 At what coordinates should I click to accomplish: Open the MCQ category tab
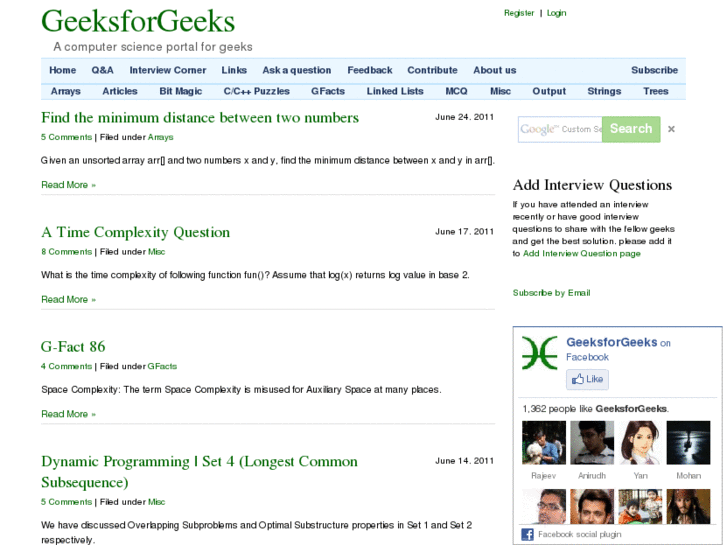(x=457, y=91)
